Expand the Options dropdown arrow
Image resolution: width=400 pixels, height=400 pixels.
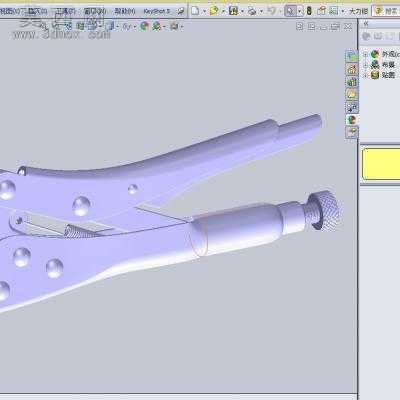[342, 12]
